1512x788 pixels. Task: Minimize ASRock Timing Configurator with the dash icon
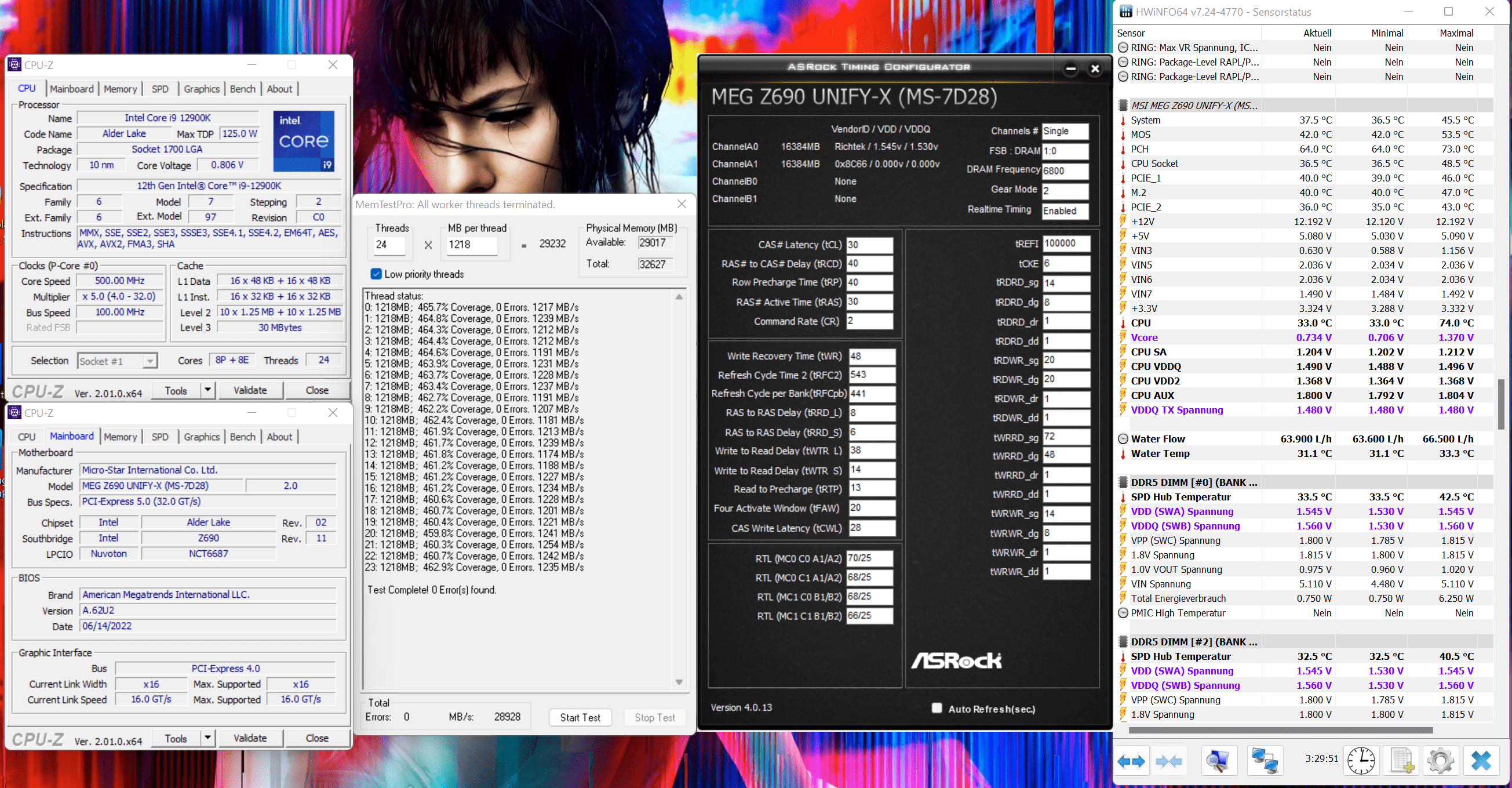tap(1070, 68)
